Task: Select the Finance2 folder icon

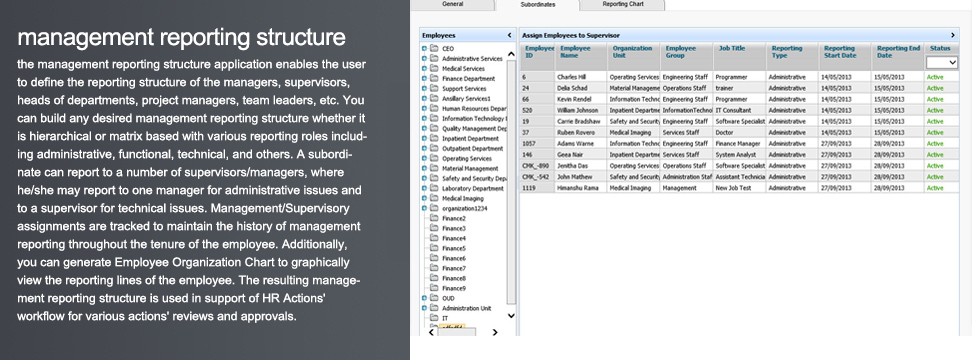Action: pos(434,218)
